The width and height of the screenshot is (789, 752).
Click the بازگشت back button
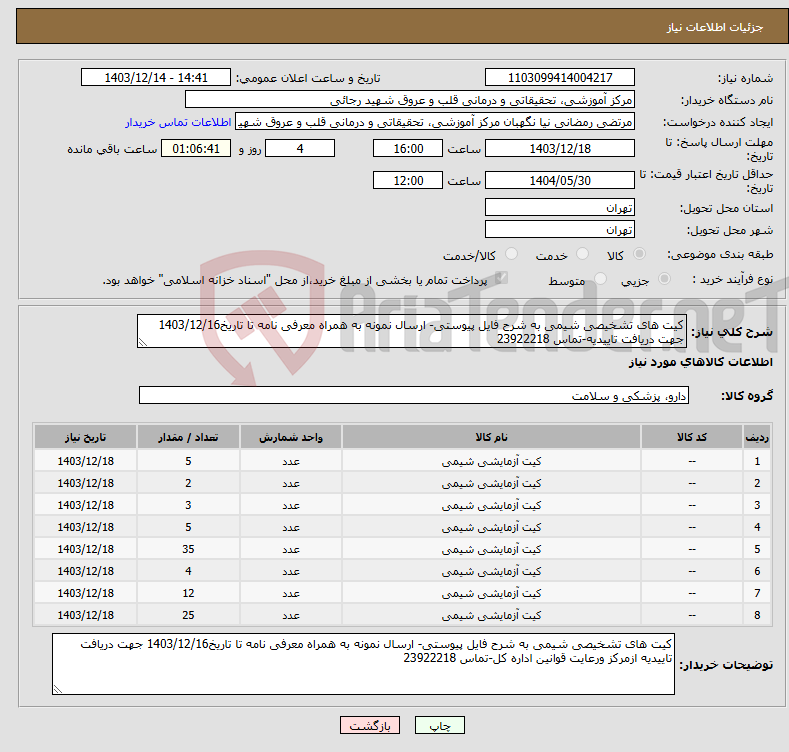[x=370, y=725]
